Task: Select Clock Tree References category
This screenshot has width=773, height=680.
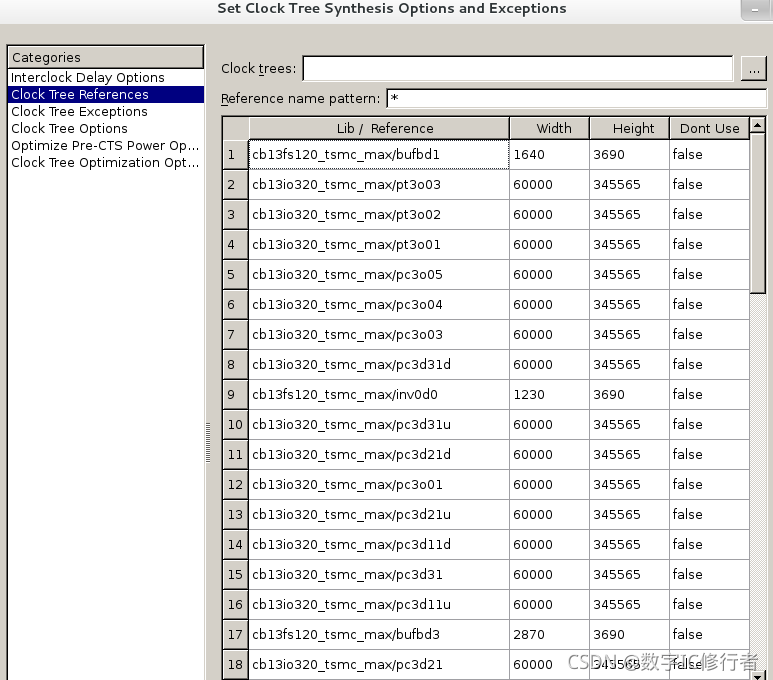Action: (106, 94)
